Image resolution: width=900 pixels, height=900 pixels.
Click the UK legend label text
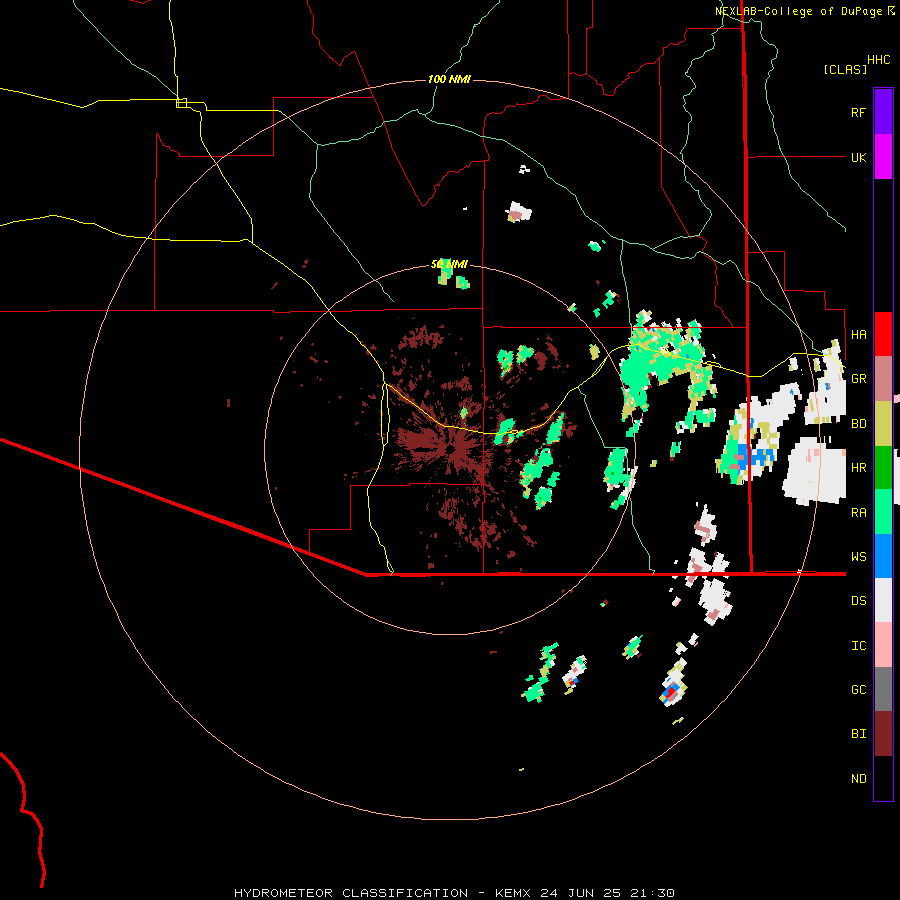click(x=858, y=157)
